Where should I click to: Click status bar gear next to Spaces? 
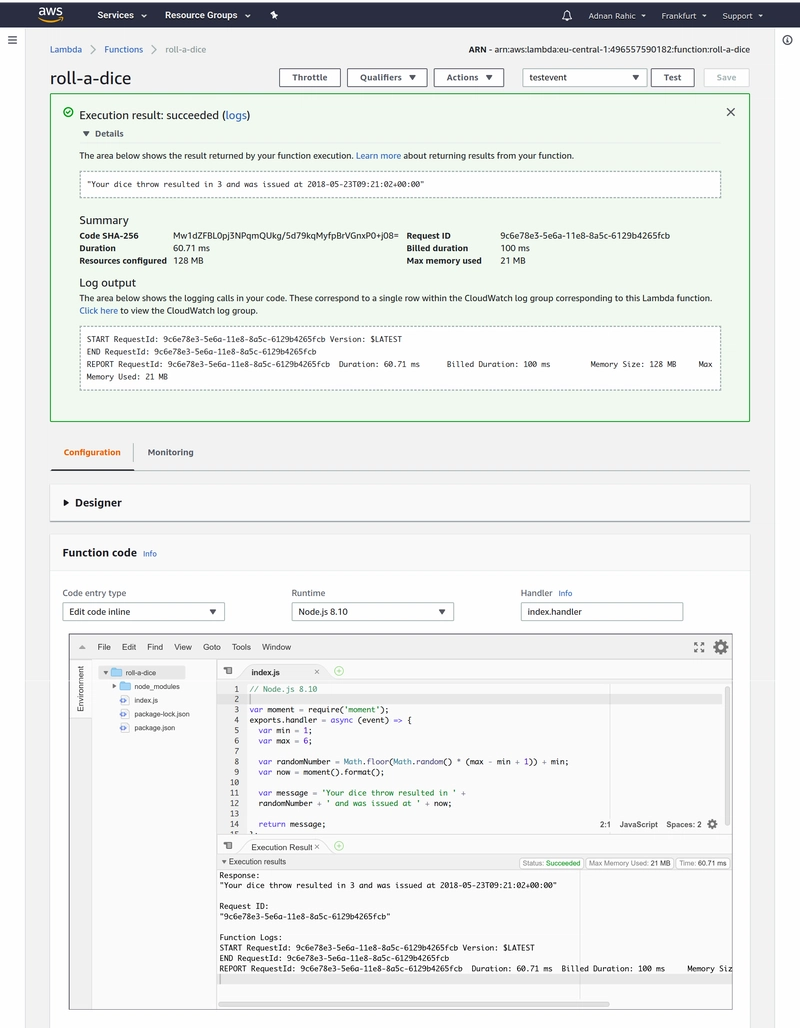(x=712, y=824)
